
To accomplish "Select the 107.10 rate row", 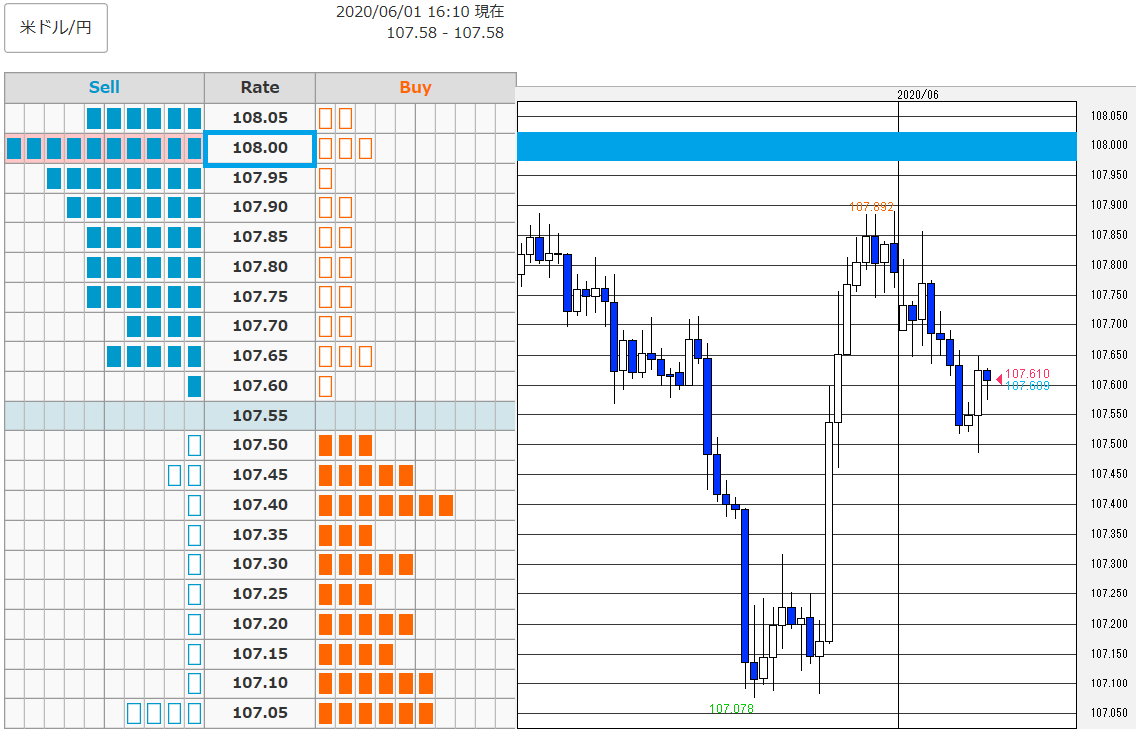I will [260, 683].
